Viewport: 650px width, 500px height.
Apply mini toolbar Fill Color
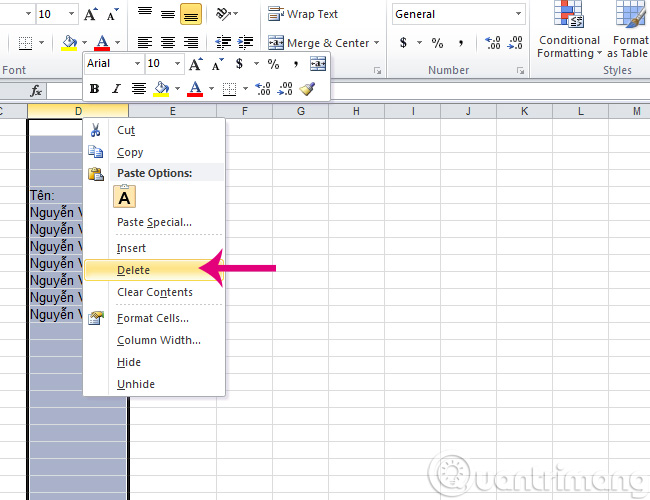point(161,88)
